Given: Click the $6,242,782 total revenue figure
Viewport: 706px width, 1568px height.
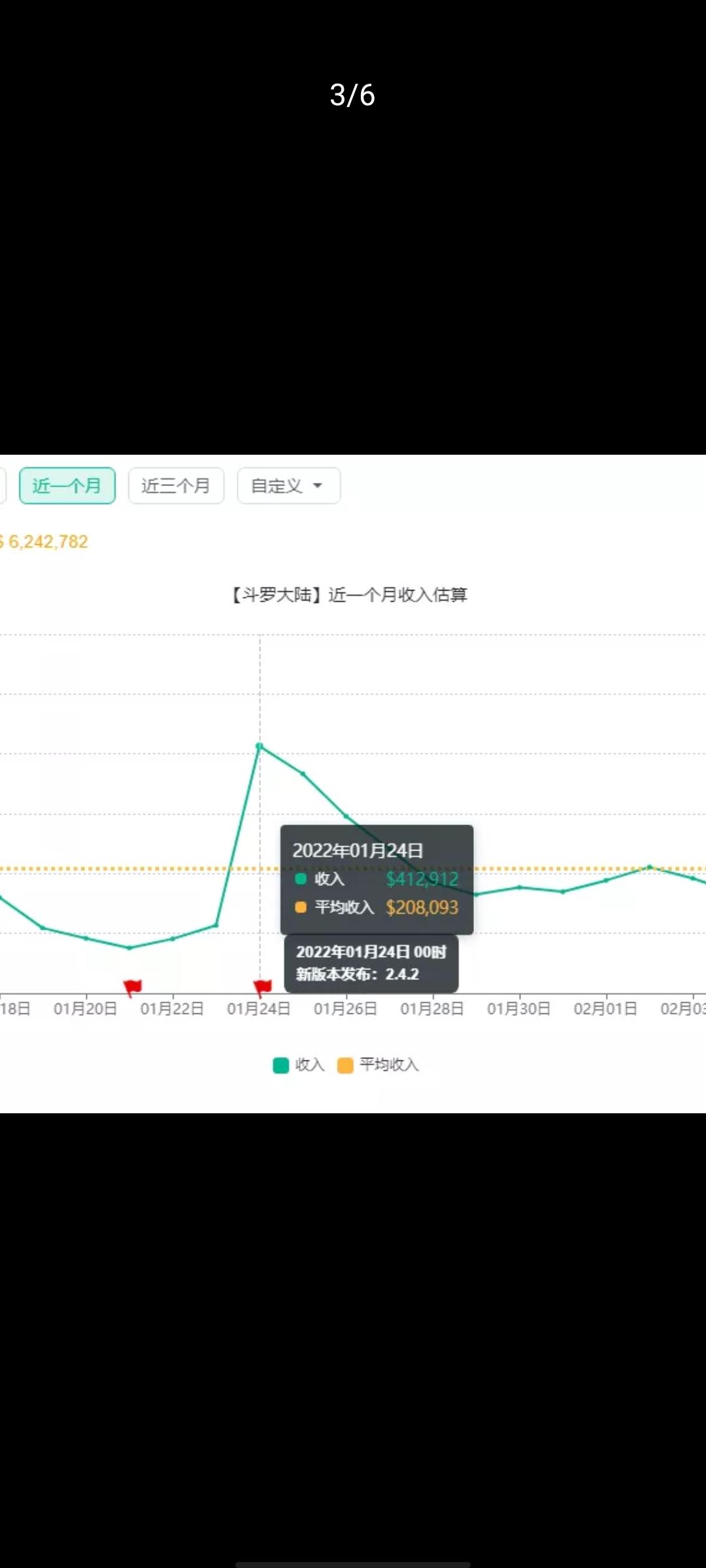Looking at the screenshot, I should click(x=44, y=542).
